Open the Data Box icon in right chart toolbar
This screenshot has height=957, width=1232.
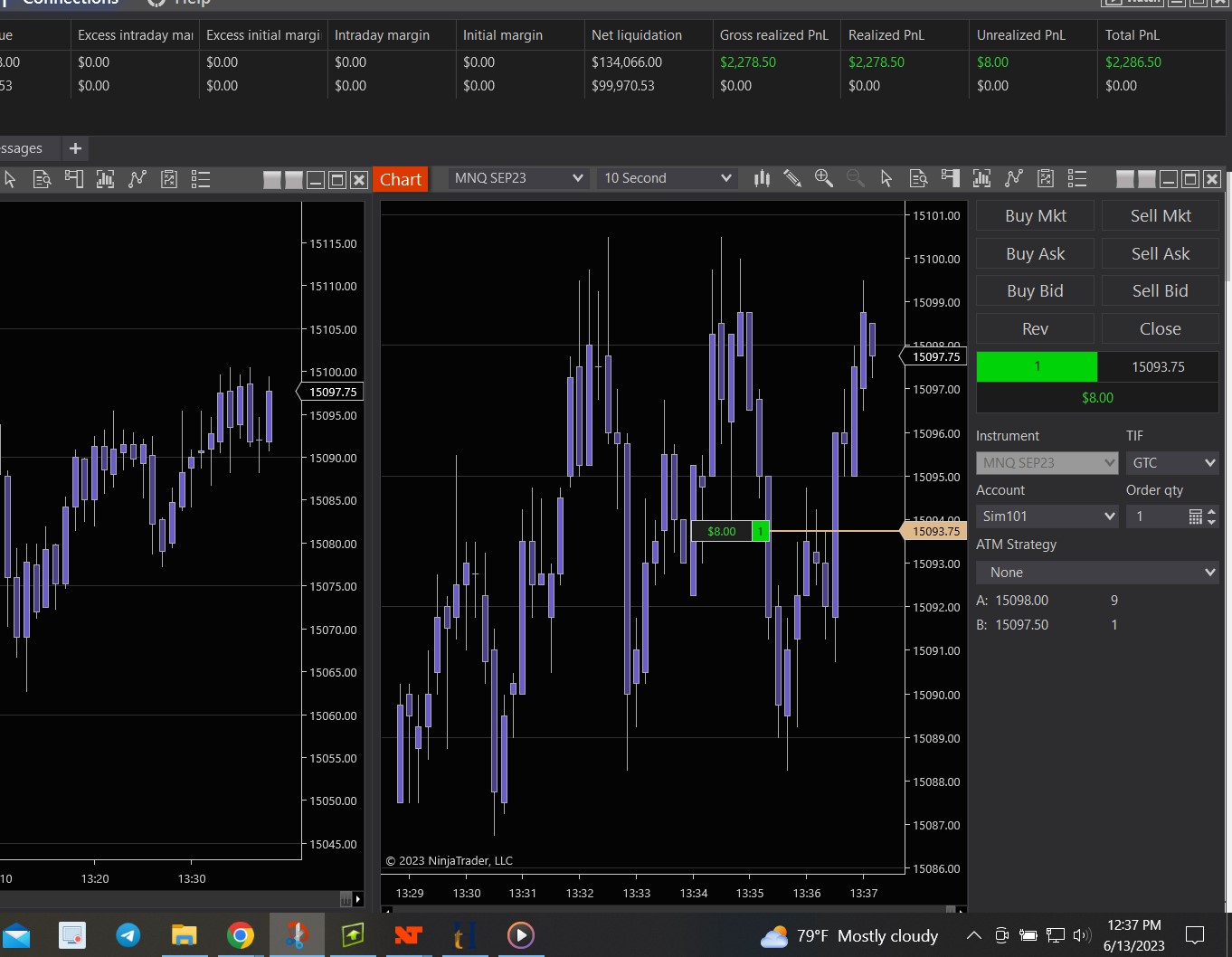tap(918, 178)
